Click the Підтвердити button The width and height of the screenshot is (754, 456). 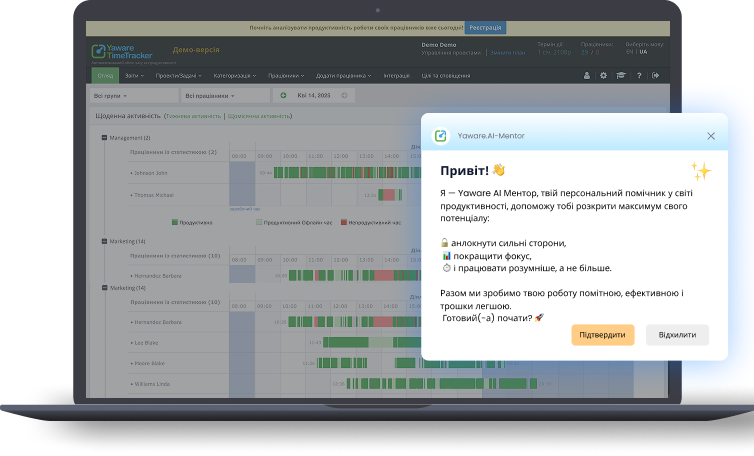(x=603, y=335)
